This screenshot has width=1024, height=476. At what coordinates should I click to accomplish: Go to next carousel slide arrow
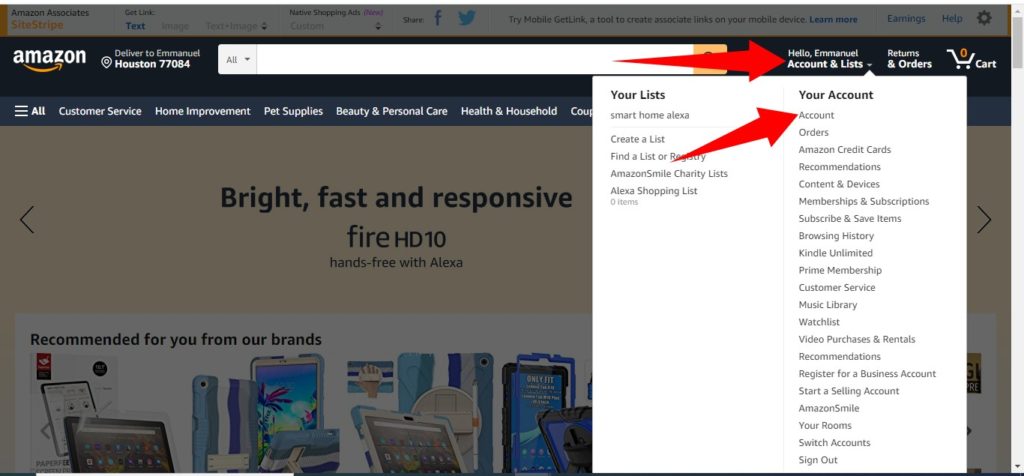(984, 219)
